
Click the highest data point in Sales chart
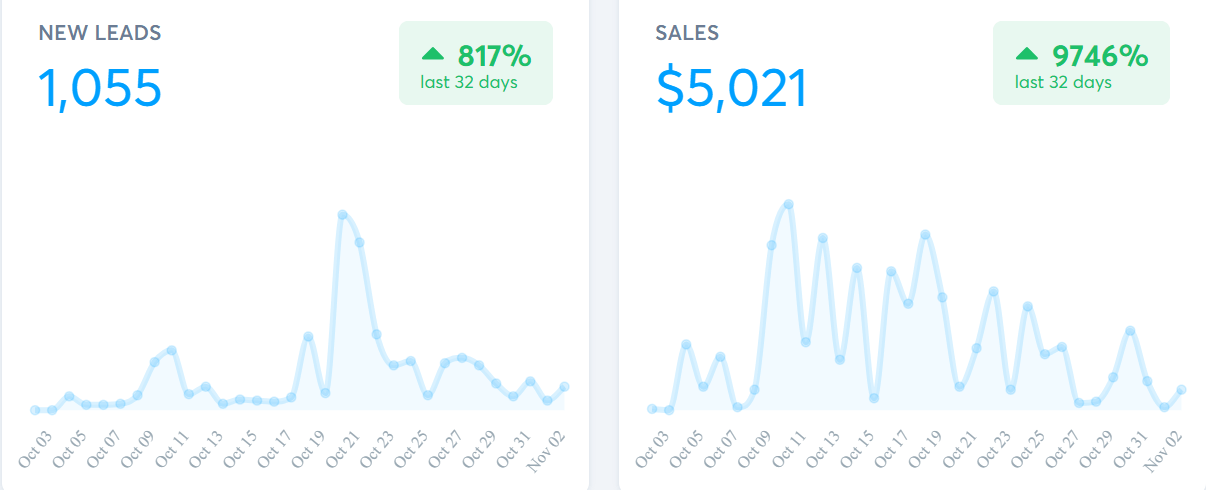point(789,204)
